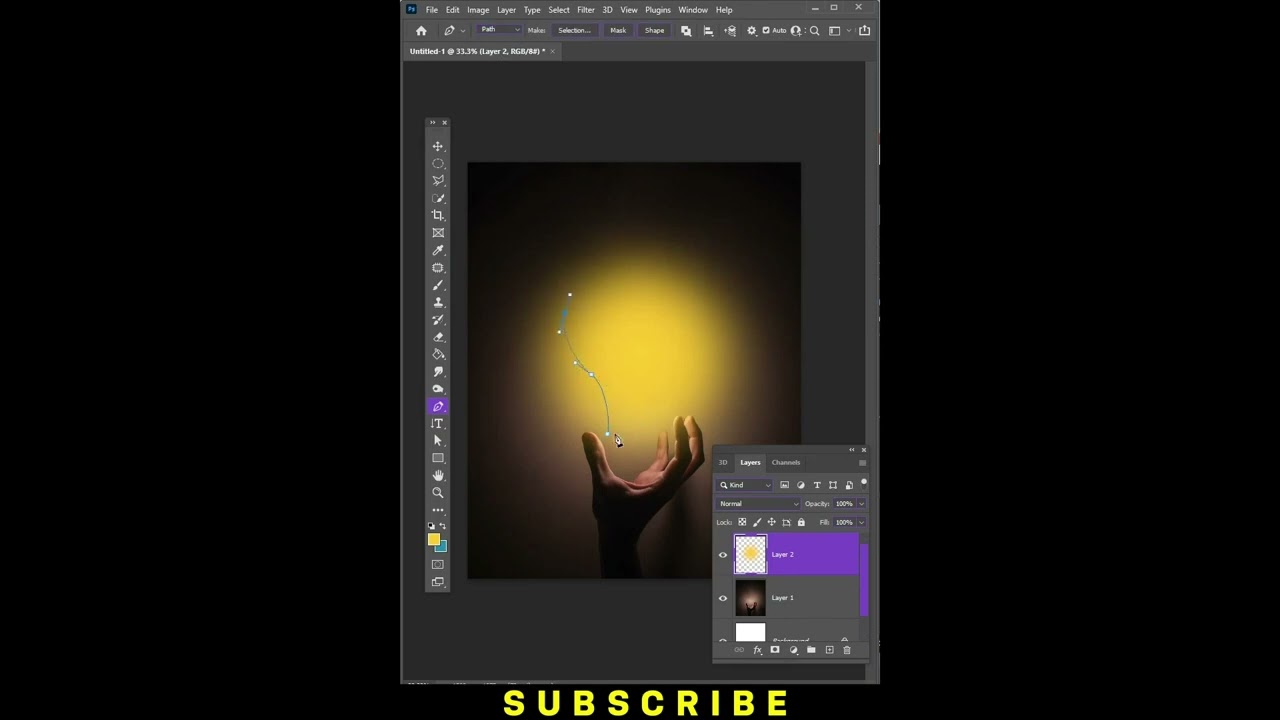The image size is (1280, 720).
Task: Open the Layers panel menu
Action: pos(862,463)
